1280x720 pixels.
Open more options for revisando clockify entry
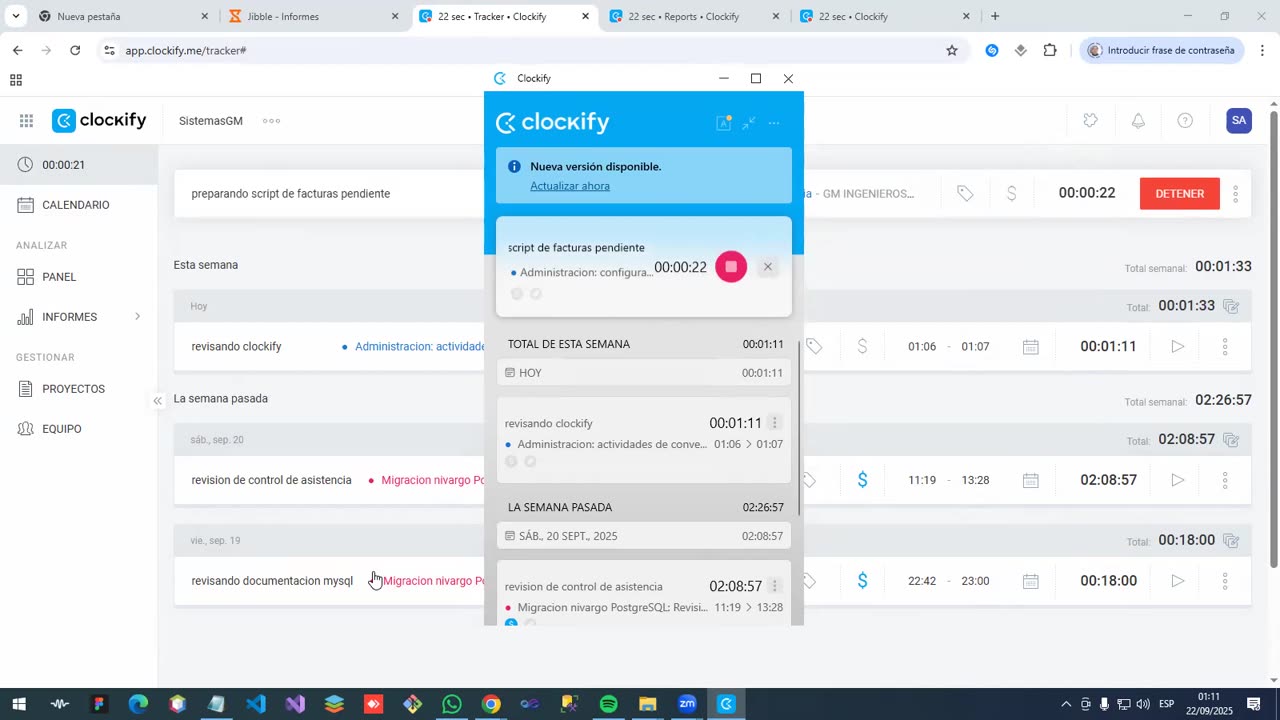click(1225, 347)
